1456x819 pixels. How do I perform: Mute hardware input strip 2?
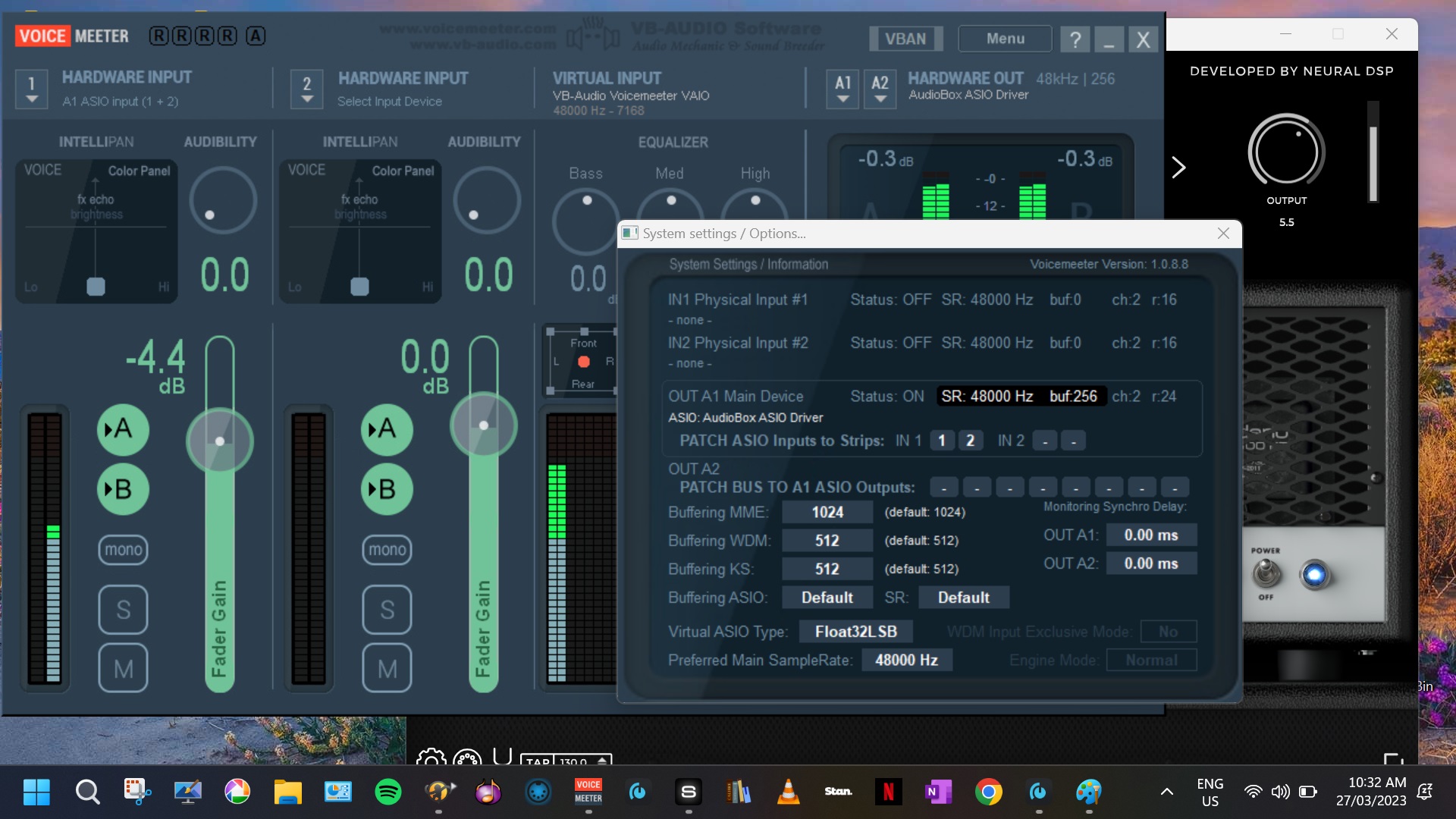point(387,668)
